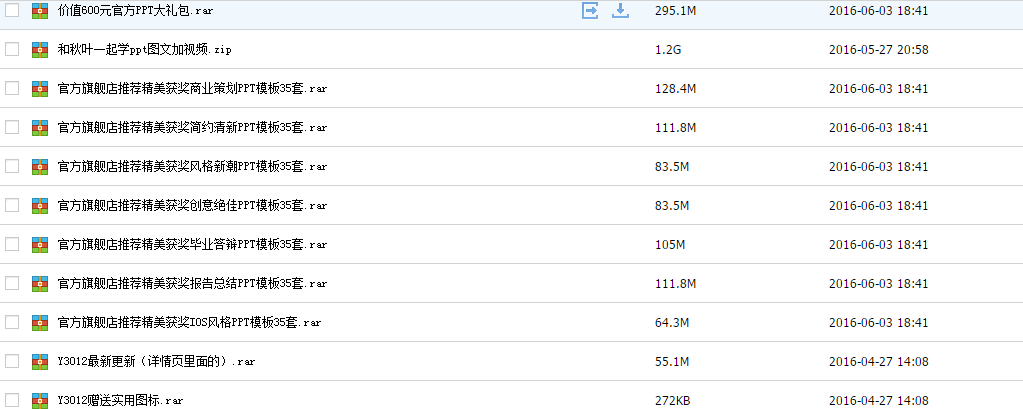Click the Y3012赠送实用图标.rar file name
This screenshot has height=409, width=1023.
tap(120, 400)
